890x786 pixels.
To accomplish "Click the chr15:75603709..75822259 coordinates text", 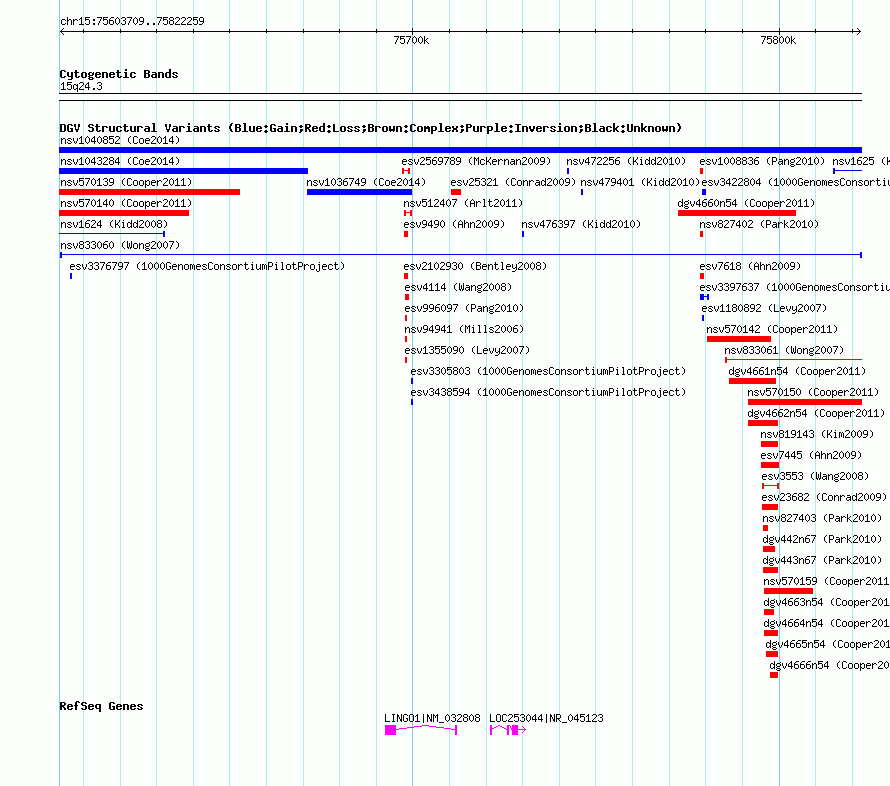I will tap(132, 21).
